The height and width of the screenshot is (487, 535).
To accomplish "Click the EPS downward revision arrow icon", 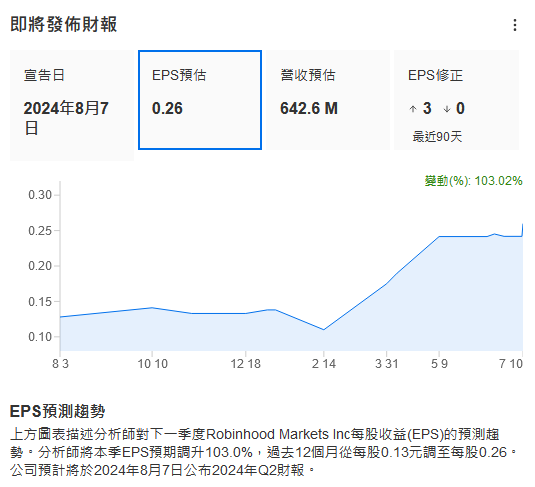I will click(447, 109).
